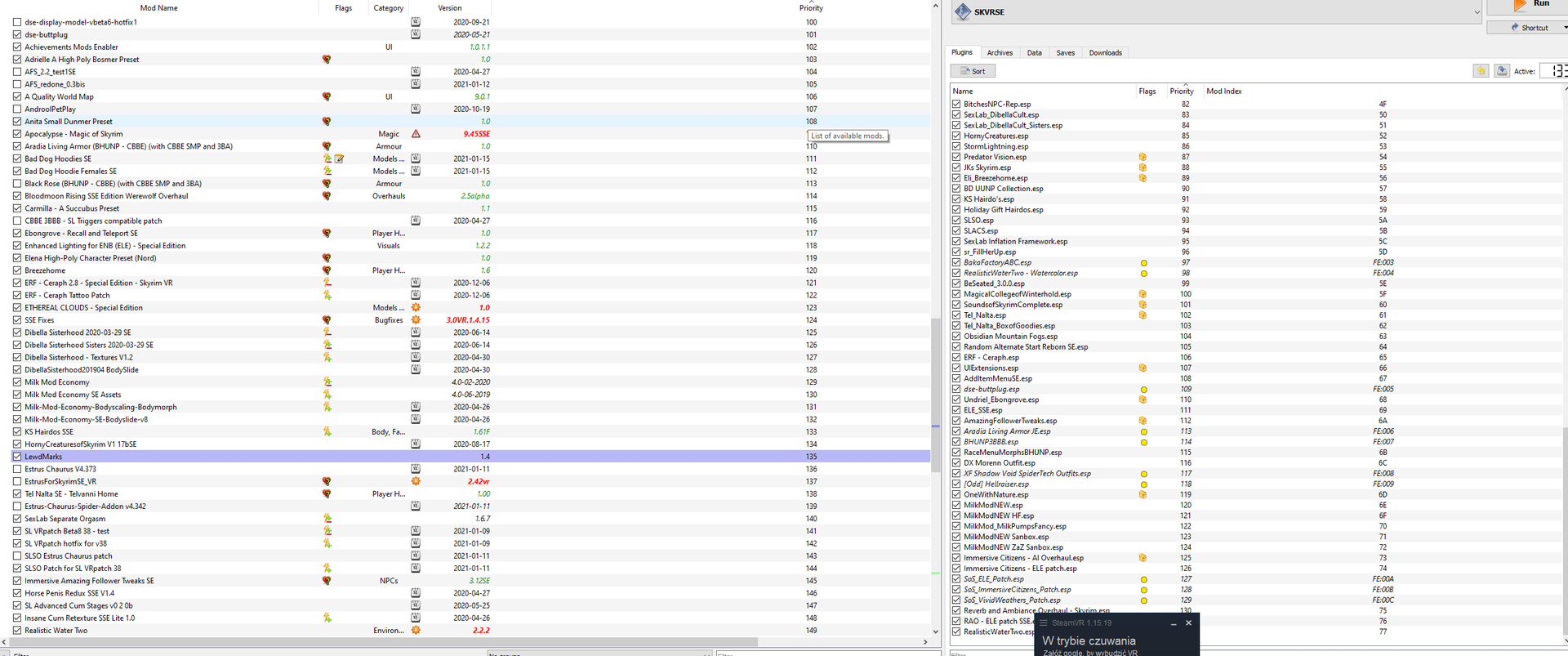The height and width of the screenshot is (656, 1568).
Task: Enable the AFS_2.2_test1SE mod checkbox
Action: [x=17, y=72]
